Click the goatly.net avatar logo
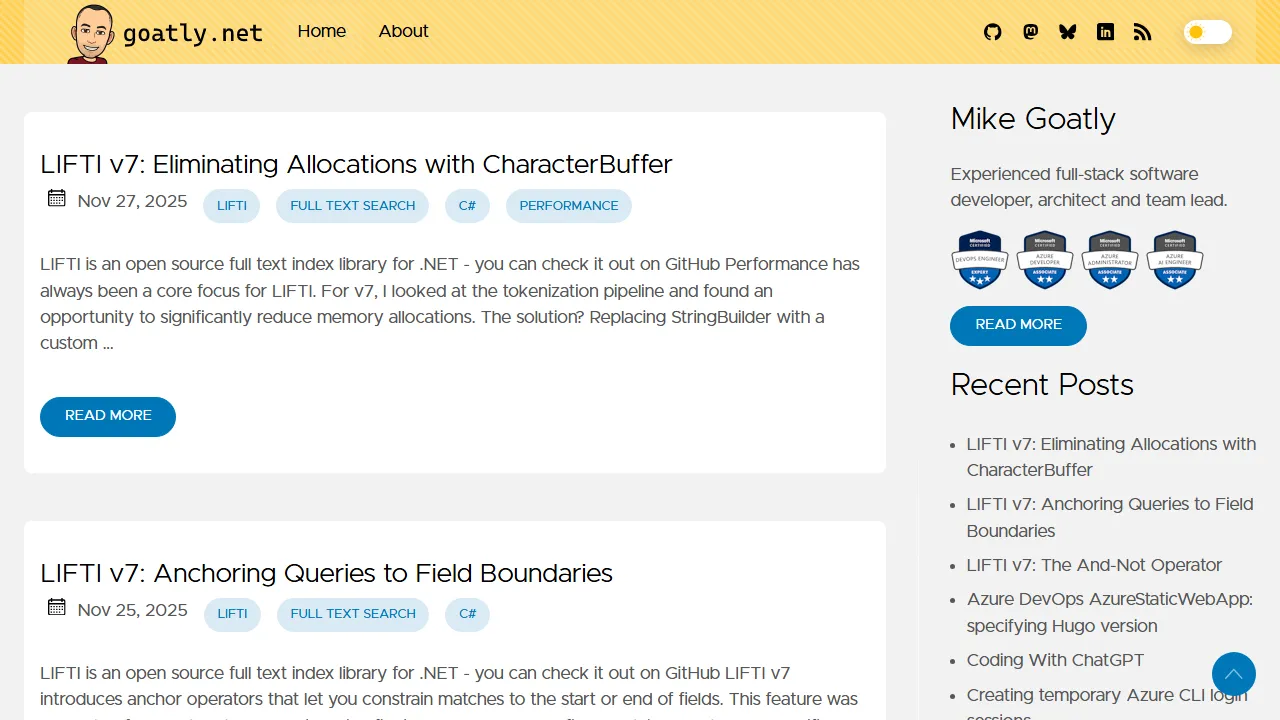Screen dimensions: 1280x720 point(90,34)
